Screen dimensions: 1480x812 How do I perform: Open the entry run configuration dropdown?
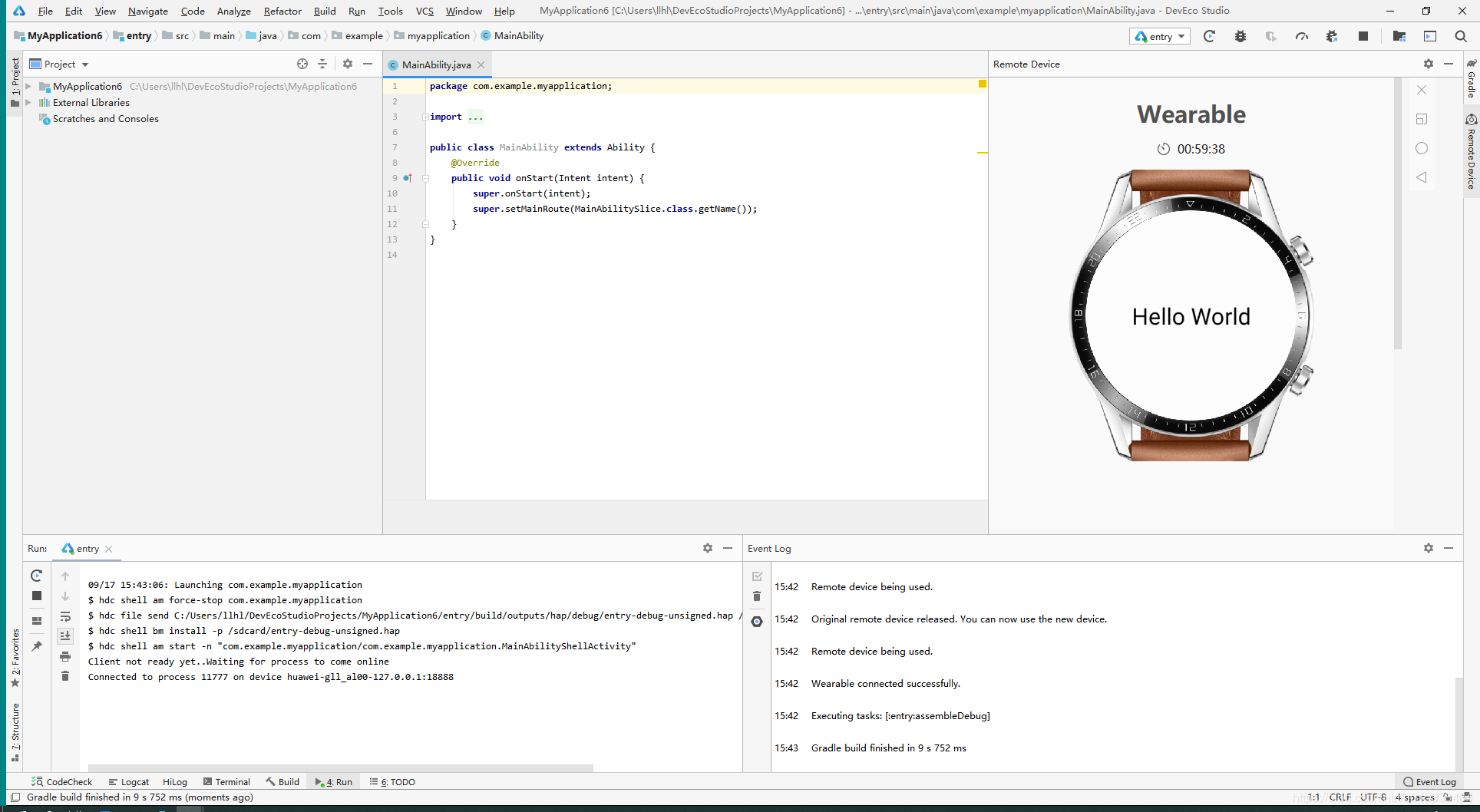click(1160, 36)
